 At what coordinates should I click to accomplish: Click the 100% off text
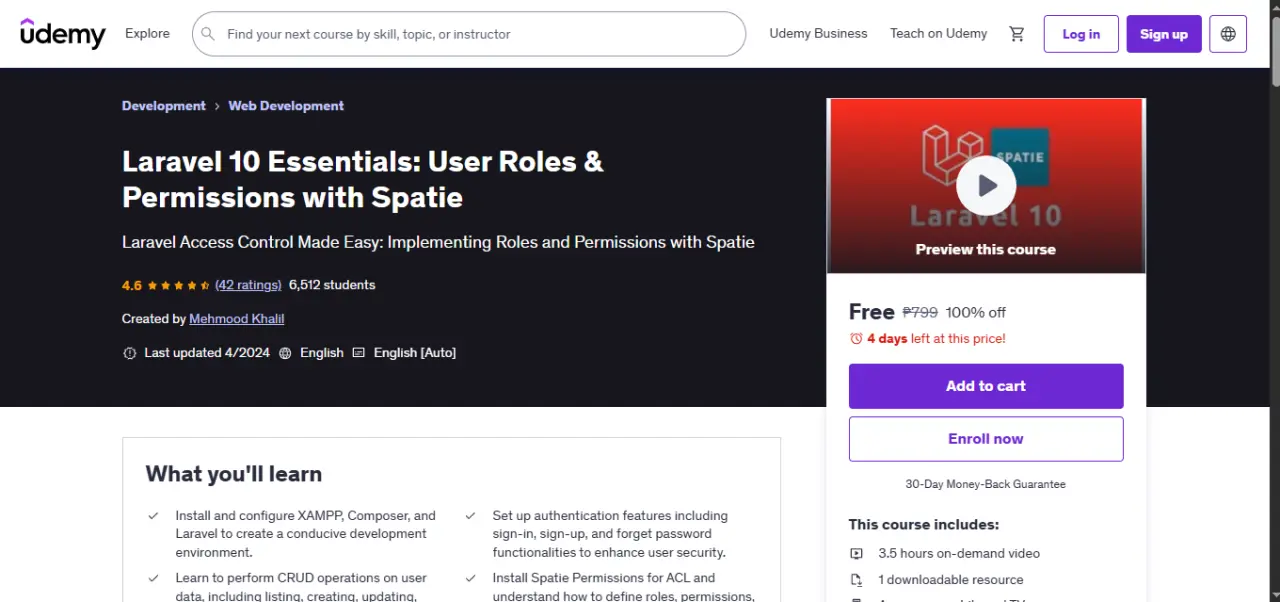point(976,312)
